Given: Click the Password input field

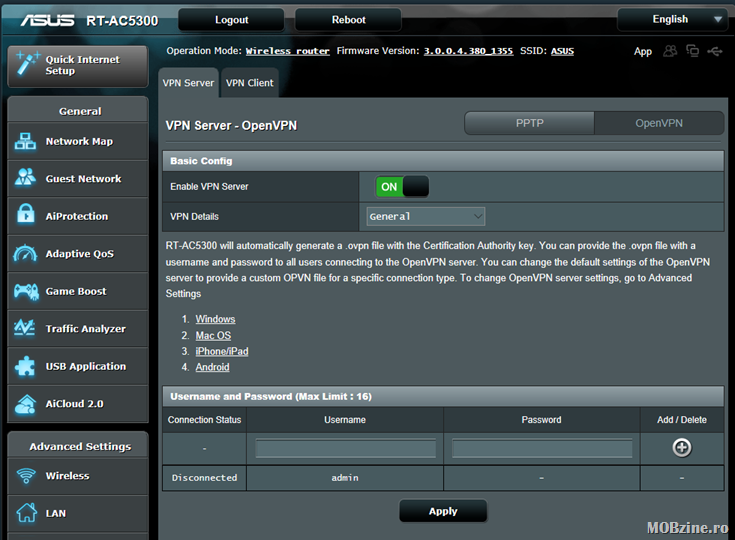Looking at the screenshot, I should click(542, 448).
